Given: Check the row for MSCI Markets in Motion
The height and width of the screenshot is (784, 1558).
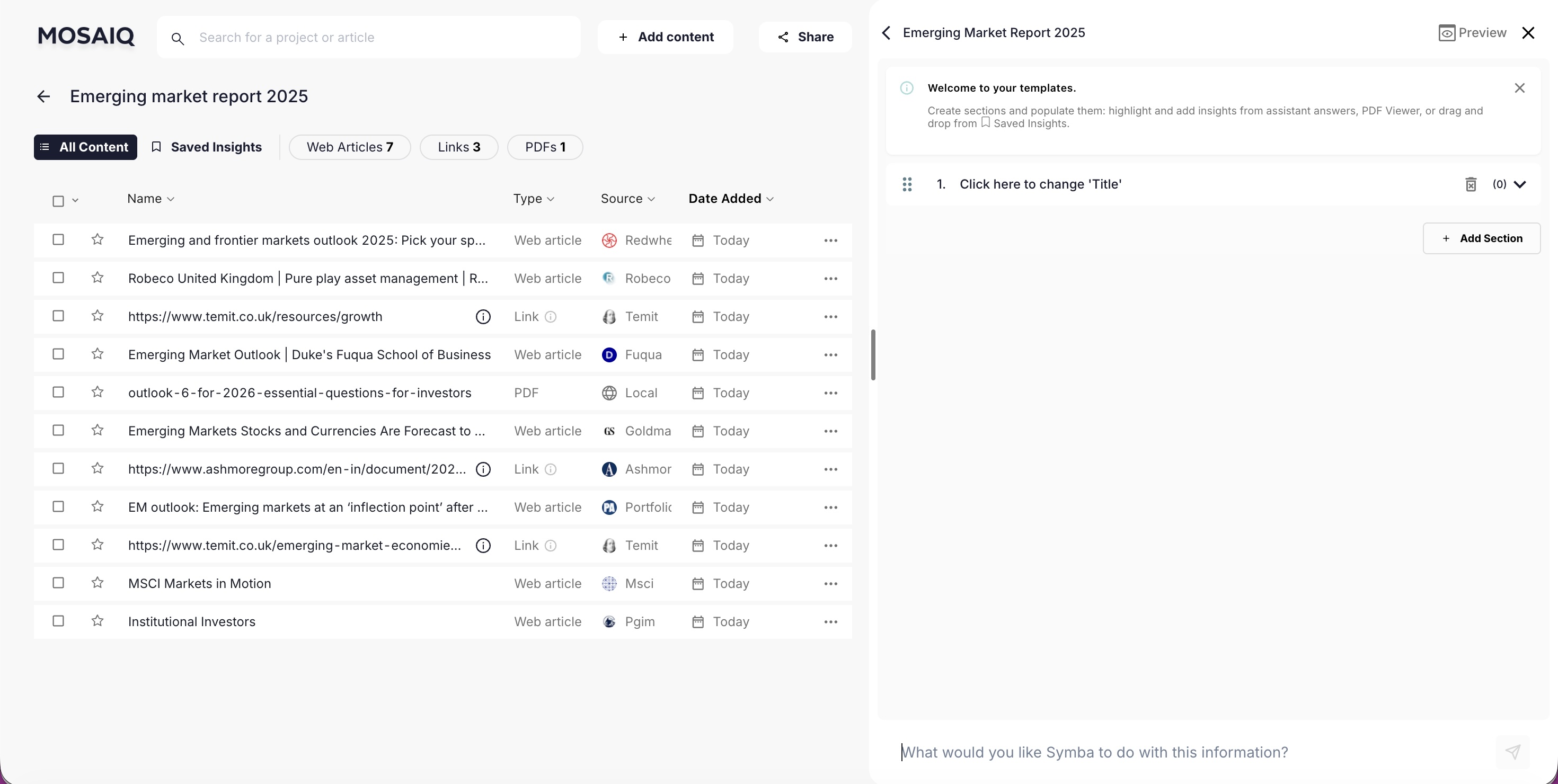Looking at the screenshot, I should pos(58,583).
